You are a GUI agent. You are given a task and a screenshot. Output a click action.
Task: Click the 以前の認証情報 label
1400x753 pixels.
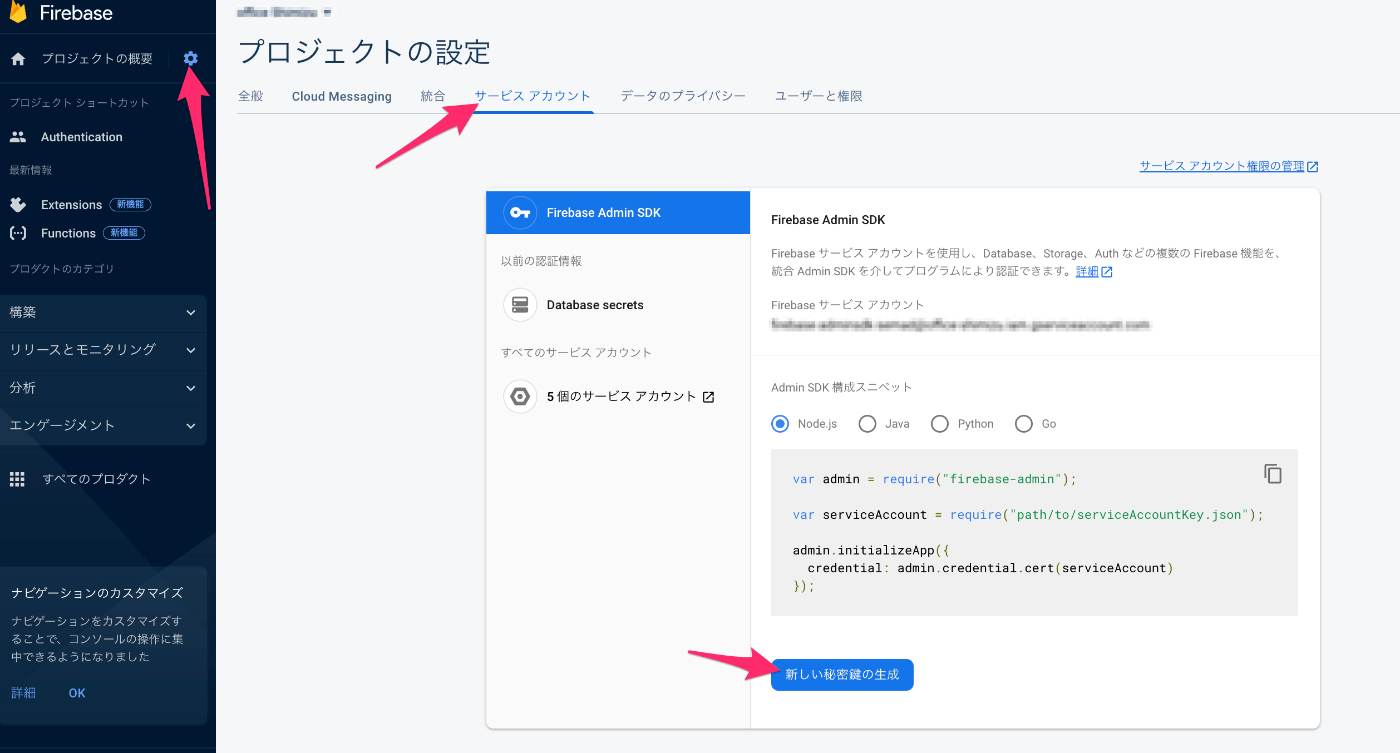coord(541,261)
